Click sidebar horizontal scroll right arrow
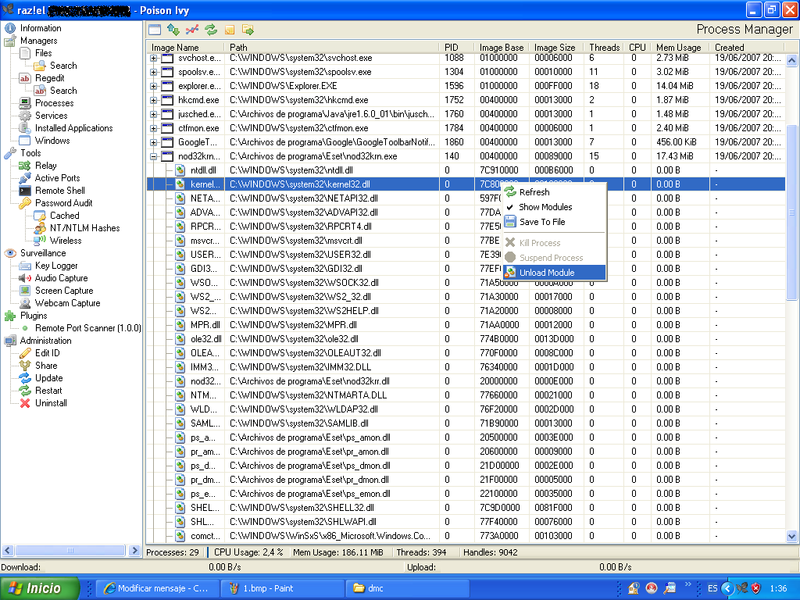Screen dimensions: 800x600 click(x=135, y=551)
